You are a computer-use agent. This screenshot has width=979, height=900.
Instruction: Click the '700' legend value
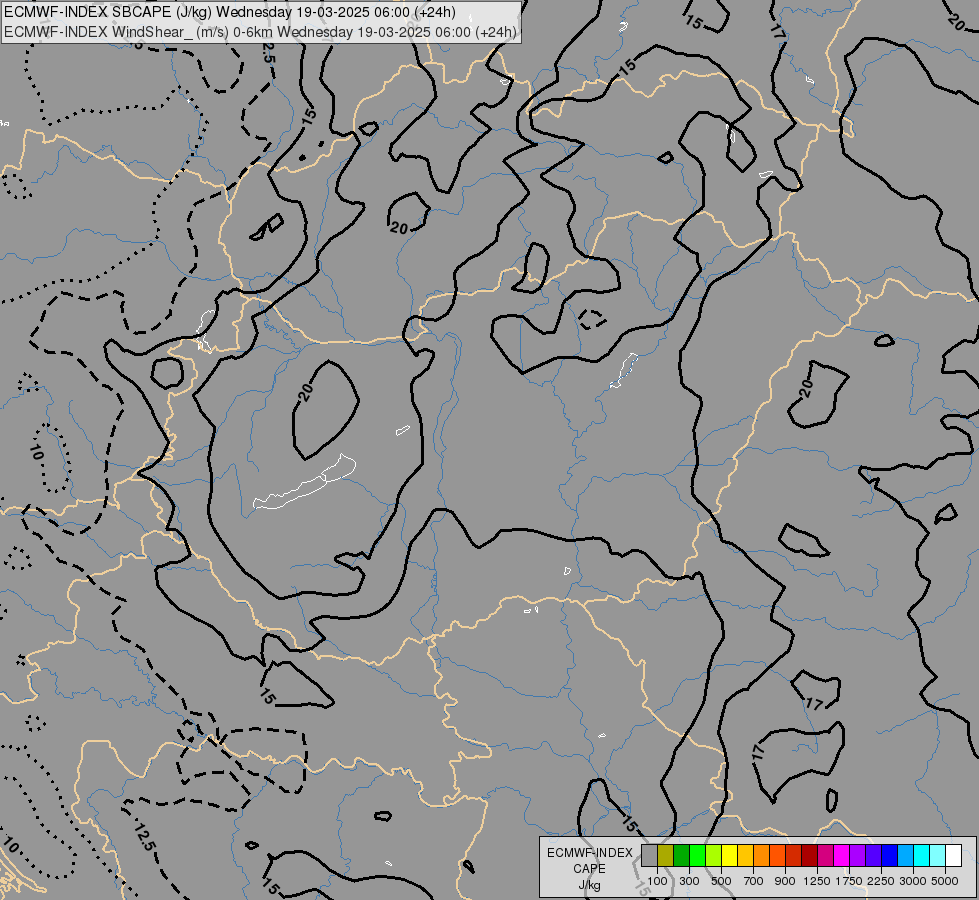click(x=754, y=881)
